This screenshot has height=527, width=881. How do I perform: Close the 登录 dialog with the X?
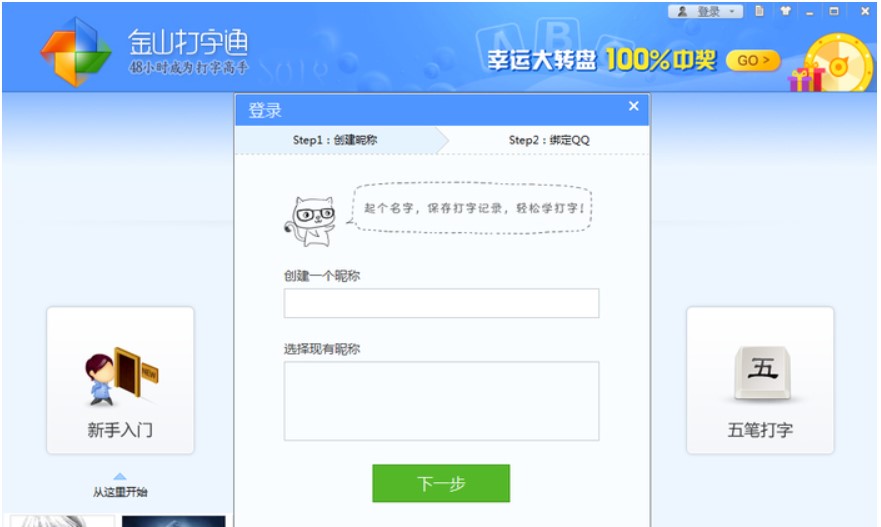(x=633, y=106)
